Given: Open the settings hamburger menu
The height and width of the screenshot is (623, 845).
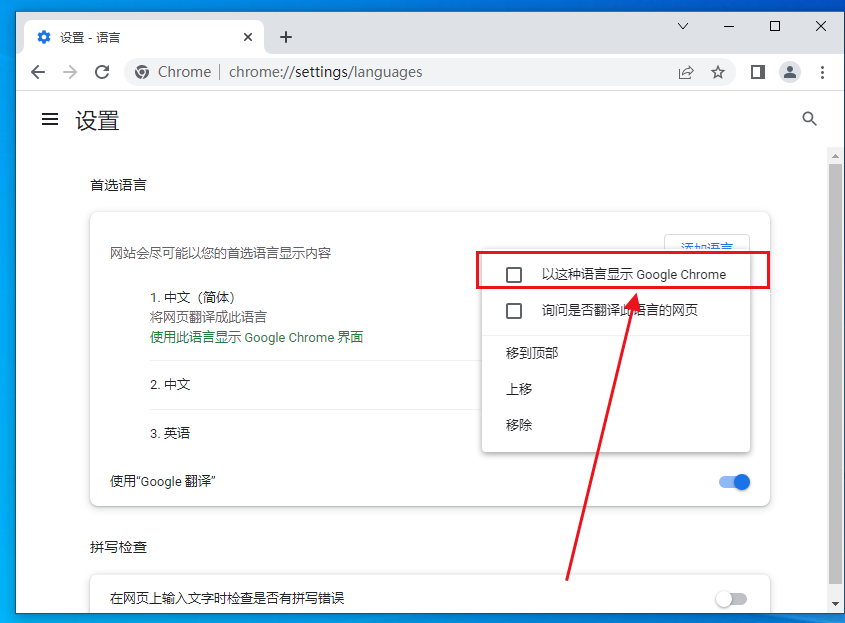Looking at the screenshot, I should [x=50, y=119].
